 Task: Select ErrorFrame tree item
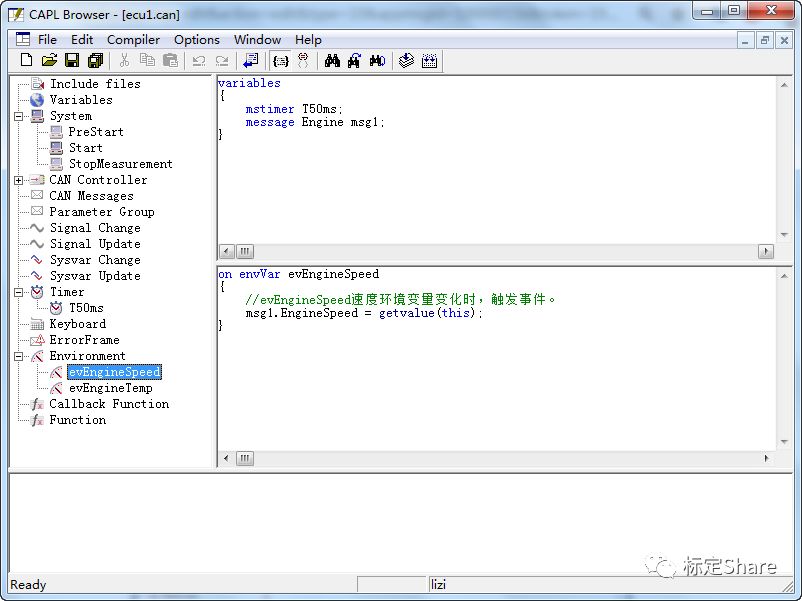coord(84,340)
